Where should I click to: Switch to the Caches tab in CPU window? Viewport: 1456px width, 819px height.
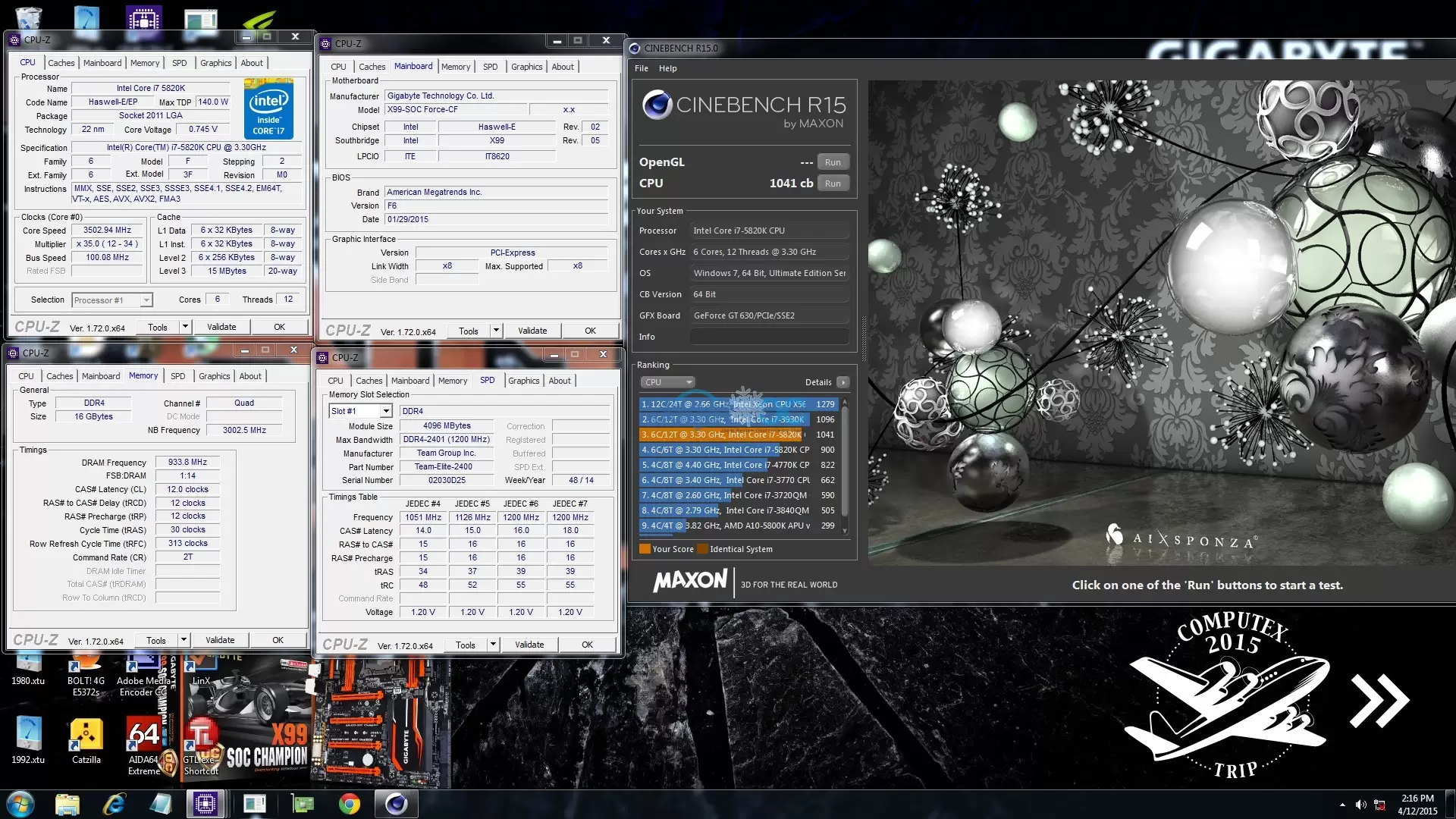61,63
